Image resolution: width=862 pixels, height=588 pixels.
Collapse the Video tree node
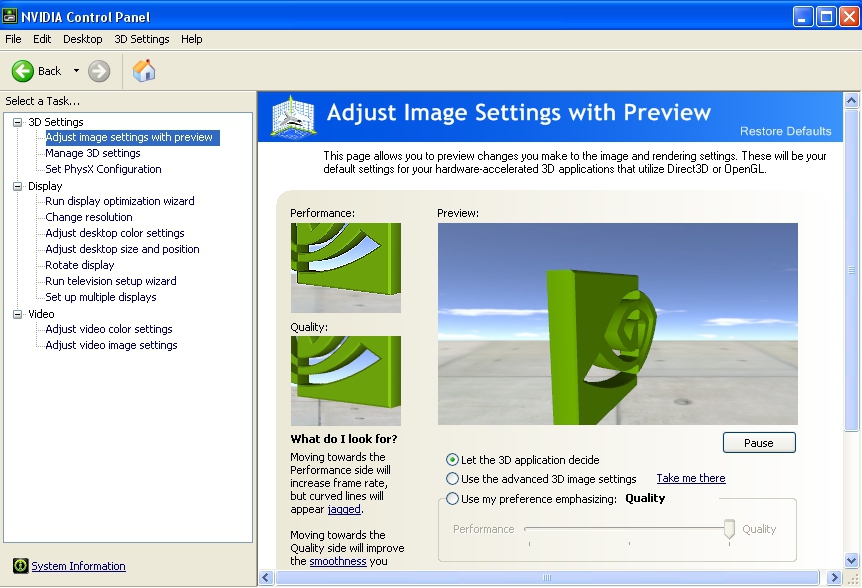[18, 314]
